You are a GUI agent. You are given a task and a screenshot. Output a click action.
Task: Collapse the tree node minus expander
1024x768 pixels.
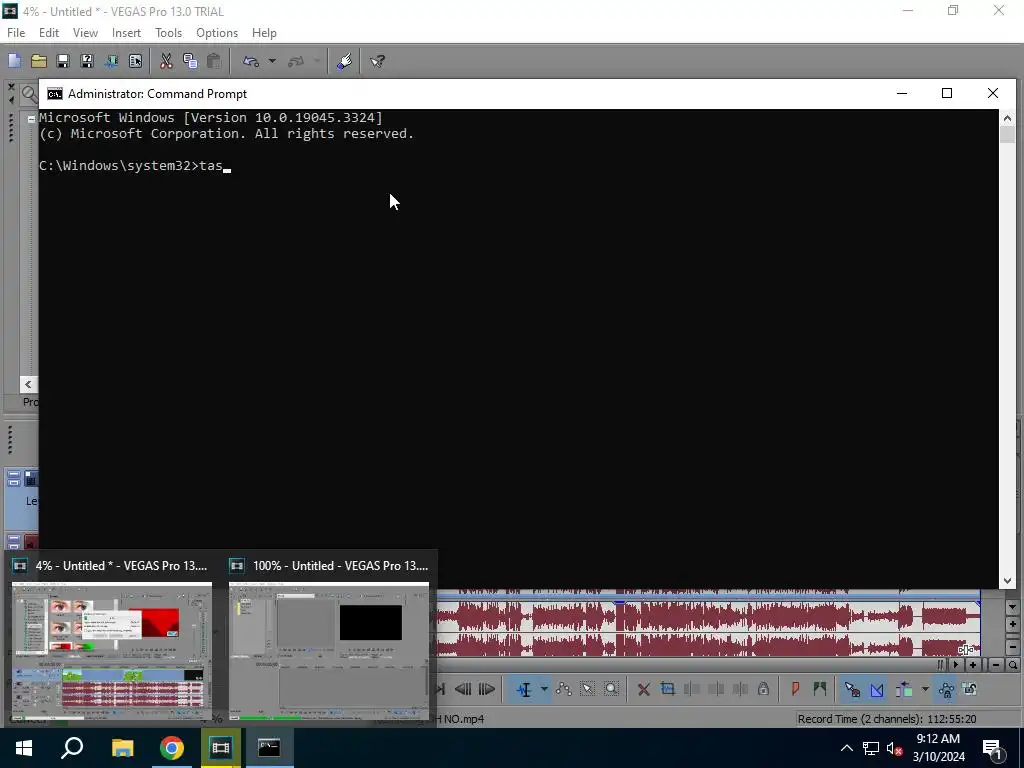click(31, 119)
